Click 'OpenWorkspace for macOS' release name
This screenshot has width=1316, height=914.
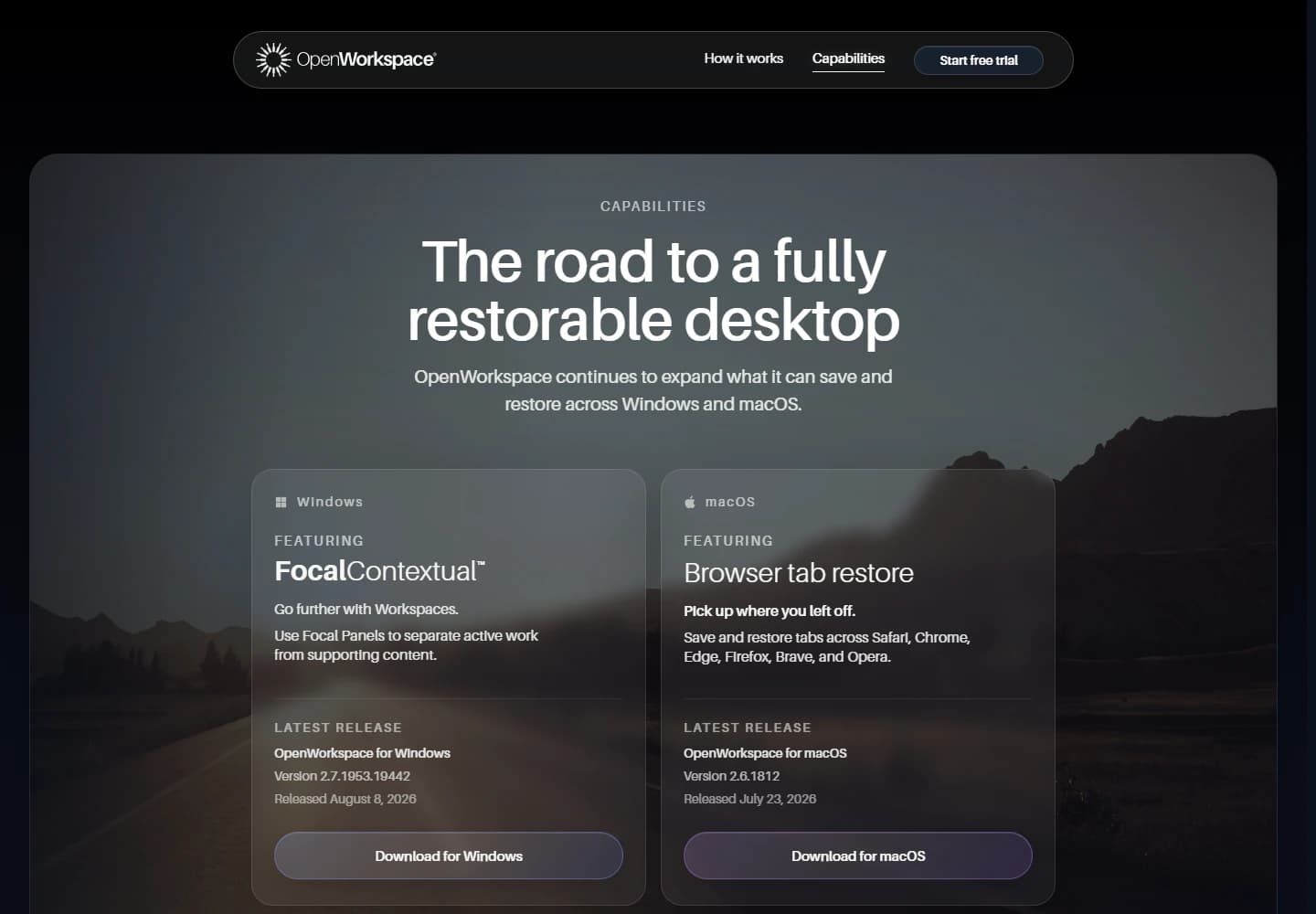(x=765, y=753)
